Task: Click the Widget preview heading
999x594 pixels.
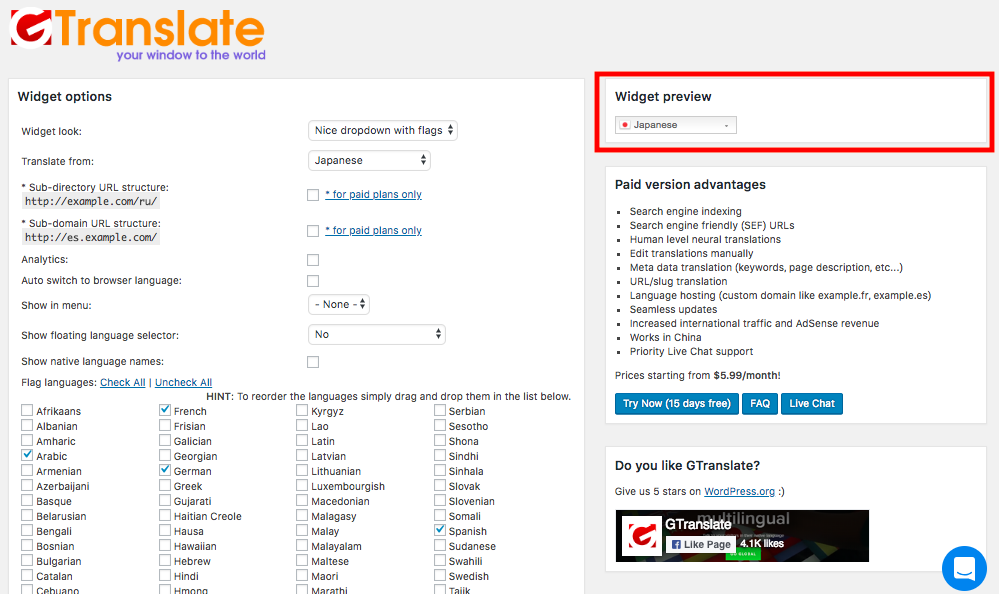Action: [663, 96]
